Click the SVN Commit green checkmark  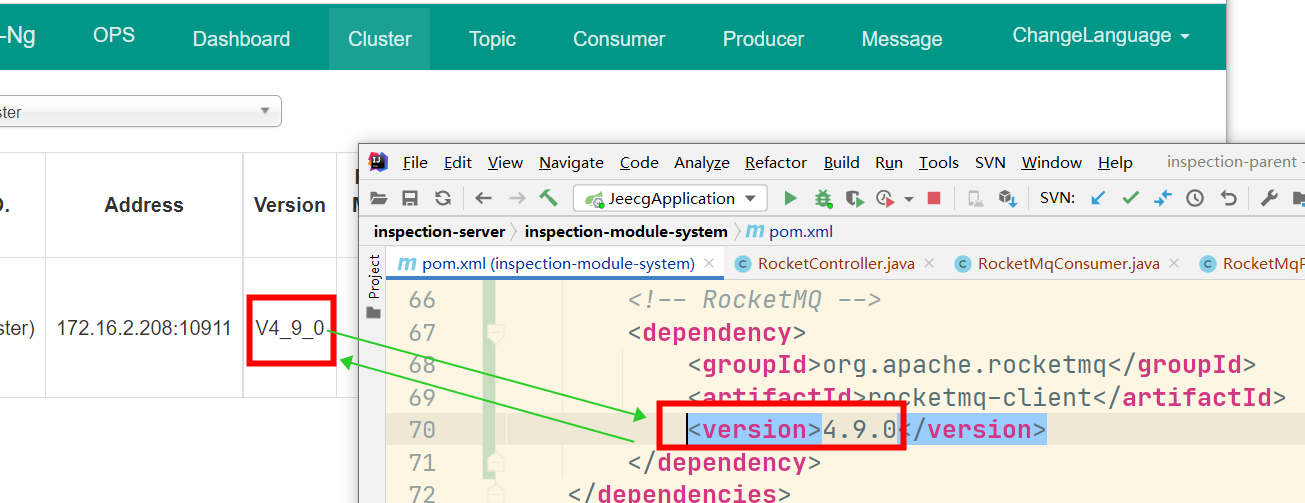click(1130, 198)
